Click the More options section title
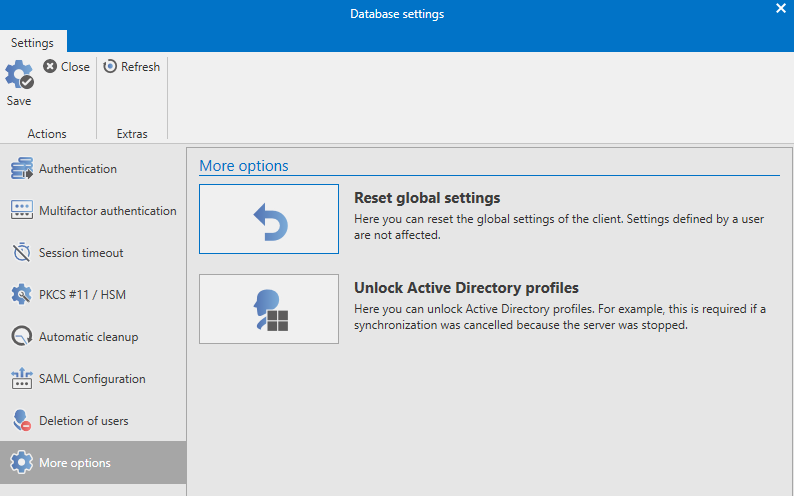The width and height of the screenshot is (794, 496). 244,166
